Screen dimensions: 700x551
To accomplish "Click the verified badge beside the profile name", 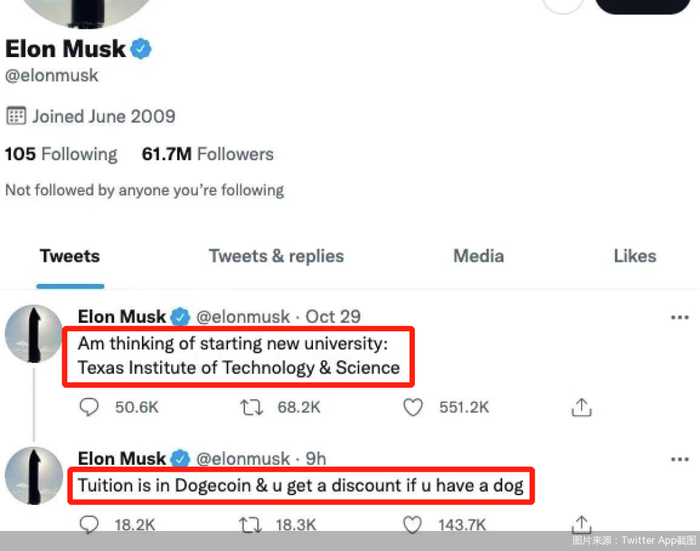I will tap(142, 49).
